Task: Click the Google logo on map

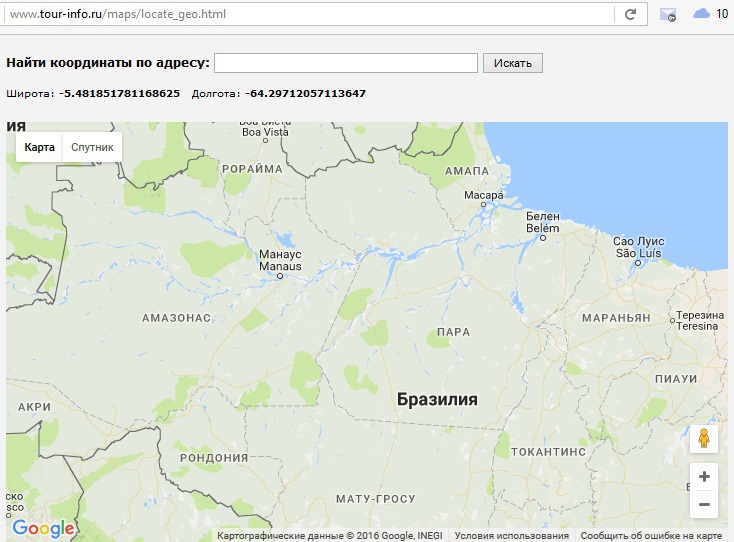Action: pyautogui.click(x=43, y=528)
